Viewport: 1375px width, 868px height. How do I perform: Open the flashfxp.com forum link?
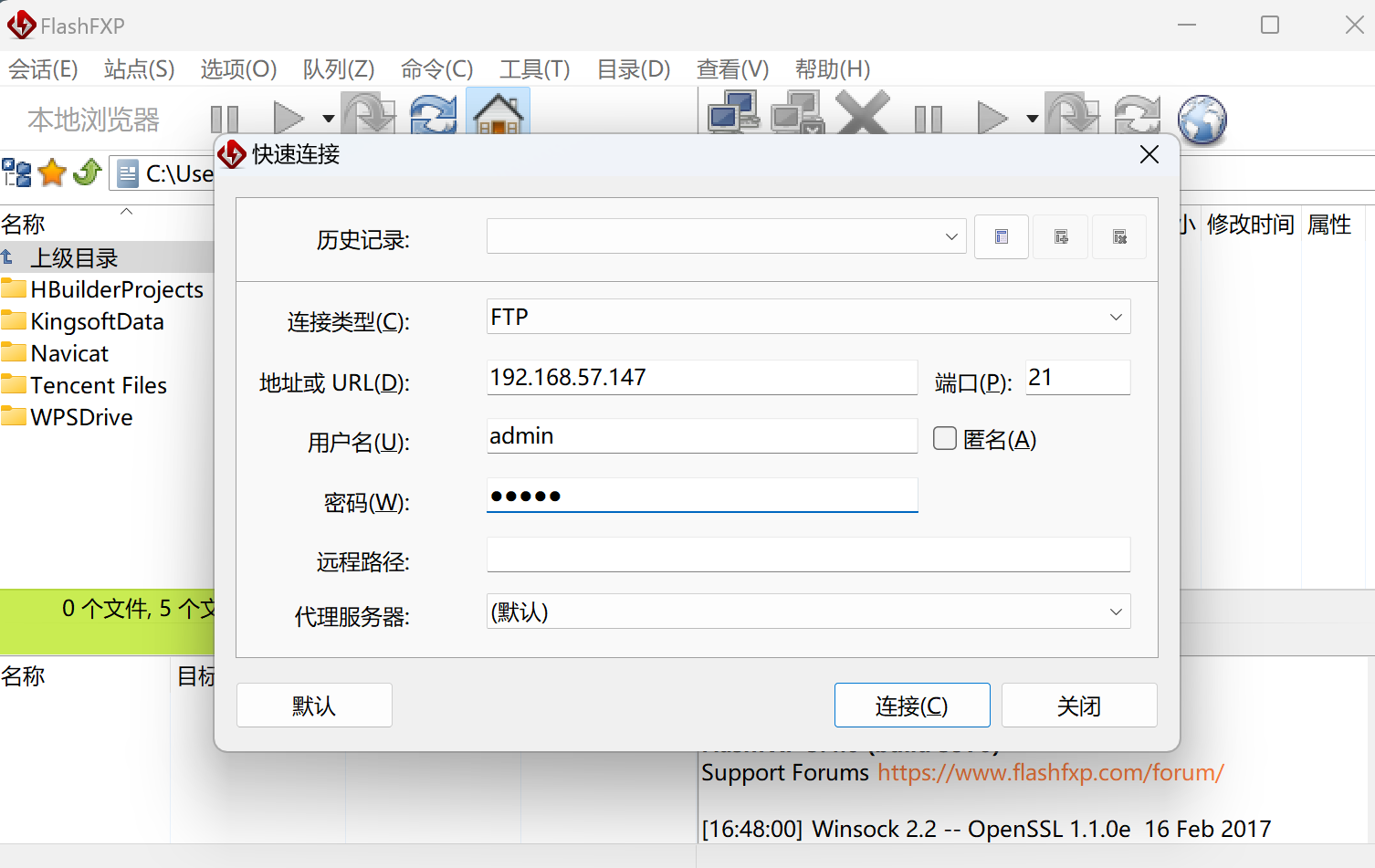coord(1051,773)
